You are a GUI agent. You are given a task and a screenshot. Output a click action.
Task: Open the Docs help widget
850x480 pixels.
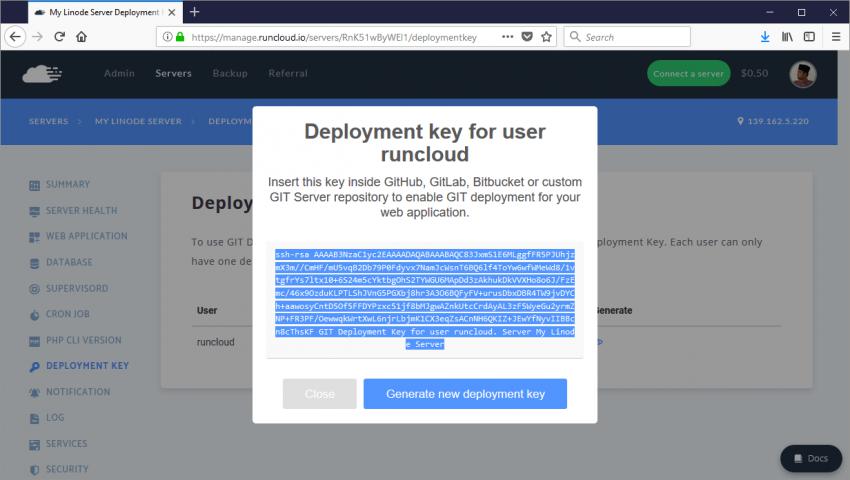(x=811, y=459)
